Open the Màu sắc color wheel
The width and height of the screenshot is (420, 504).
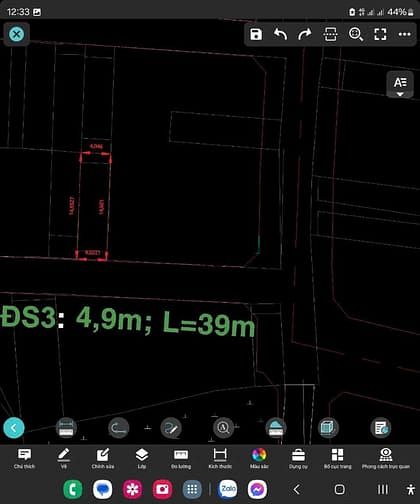click(x=259, y=459)
